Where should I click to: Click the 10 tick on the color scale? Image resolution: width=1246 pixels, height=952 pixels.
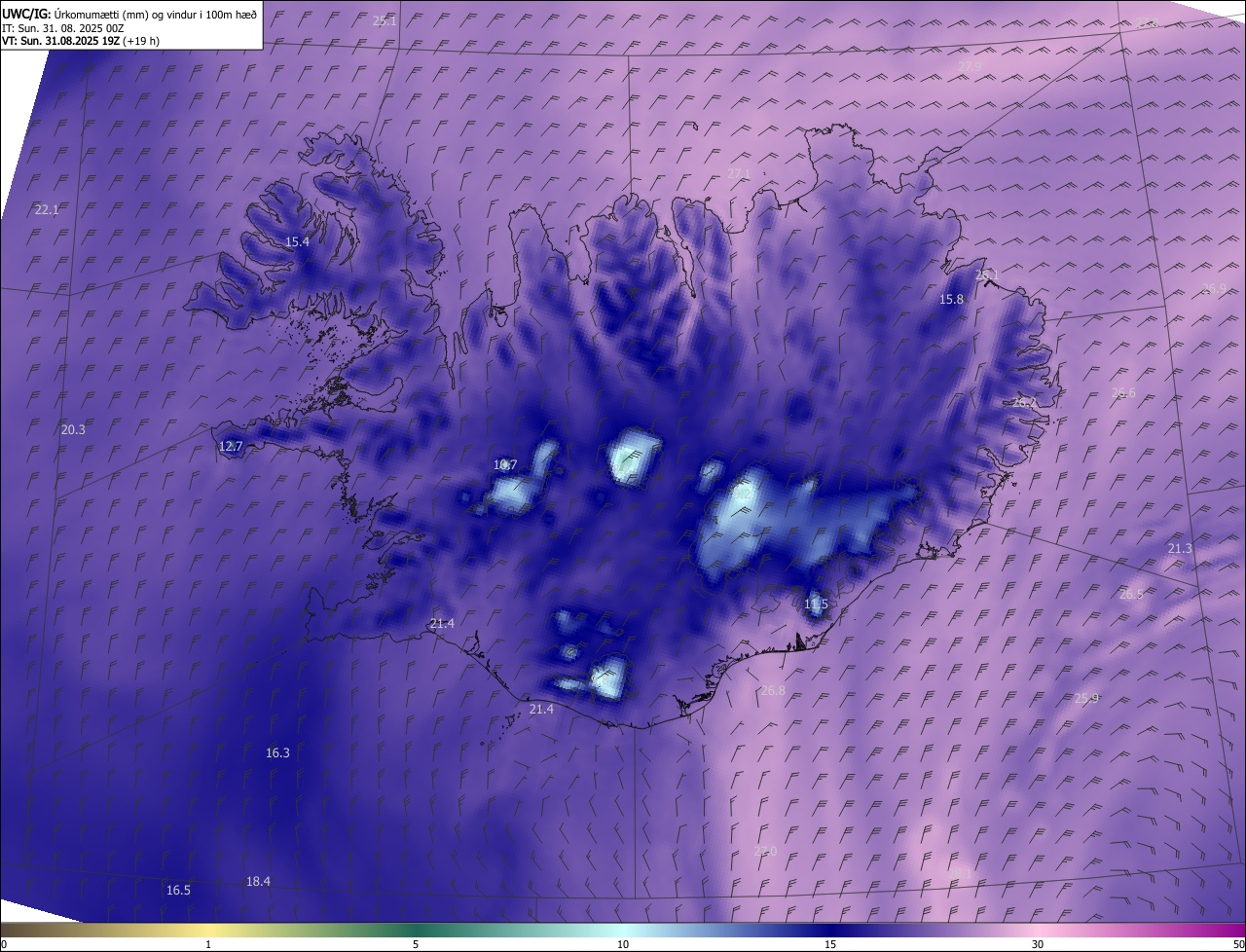(623, 944)
